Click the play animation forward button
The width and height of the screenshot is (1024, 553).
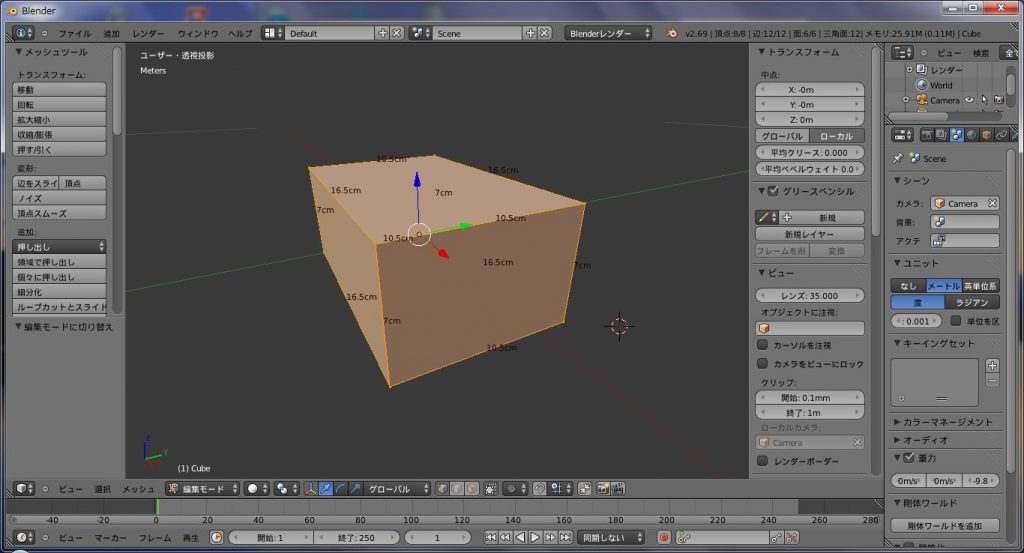tap(535, 537)
